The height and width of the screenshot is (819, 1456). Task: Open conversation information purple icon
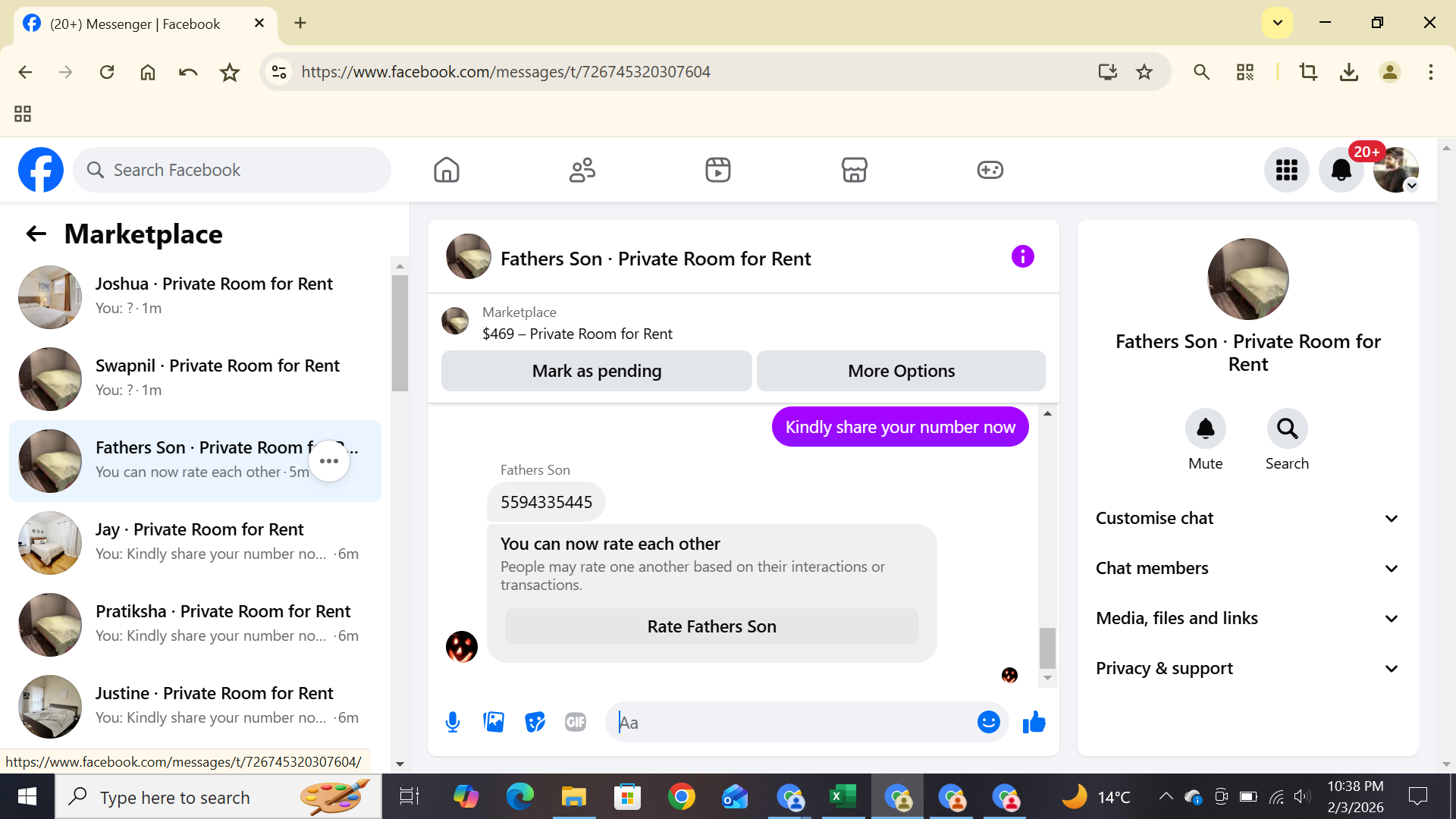1022,257
